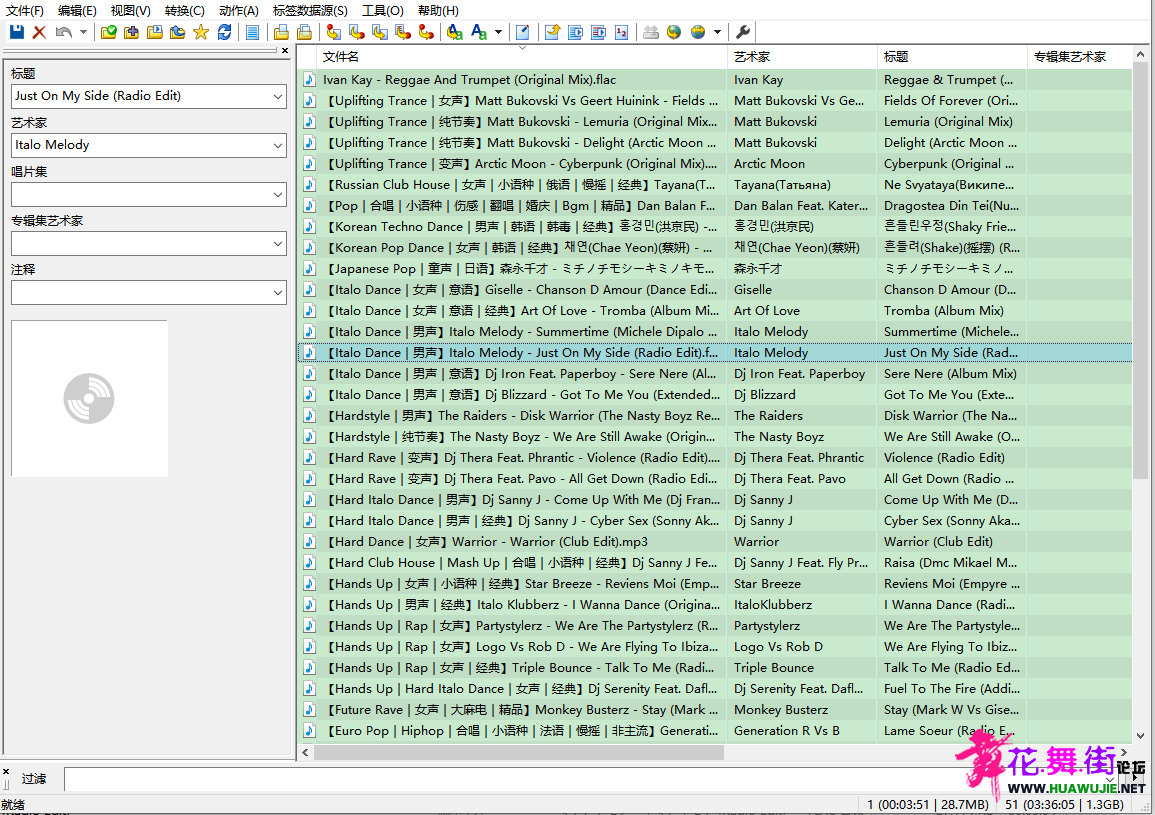Expand the undo history dropdown arrow

[83, 32]
